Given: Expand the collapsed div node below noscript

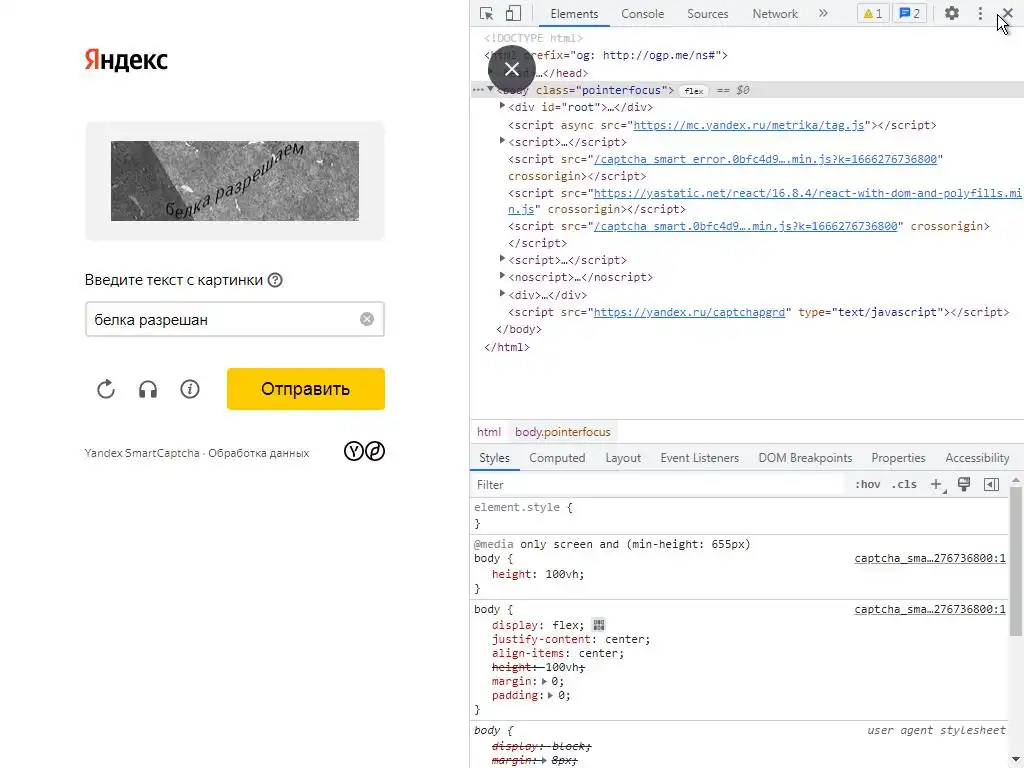Looking at the screenshot, I should click(x=502, y=293).
